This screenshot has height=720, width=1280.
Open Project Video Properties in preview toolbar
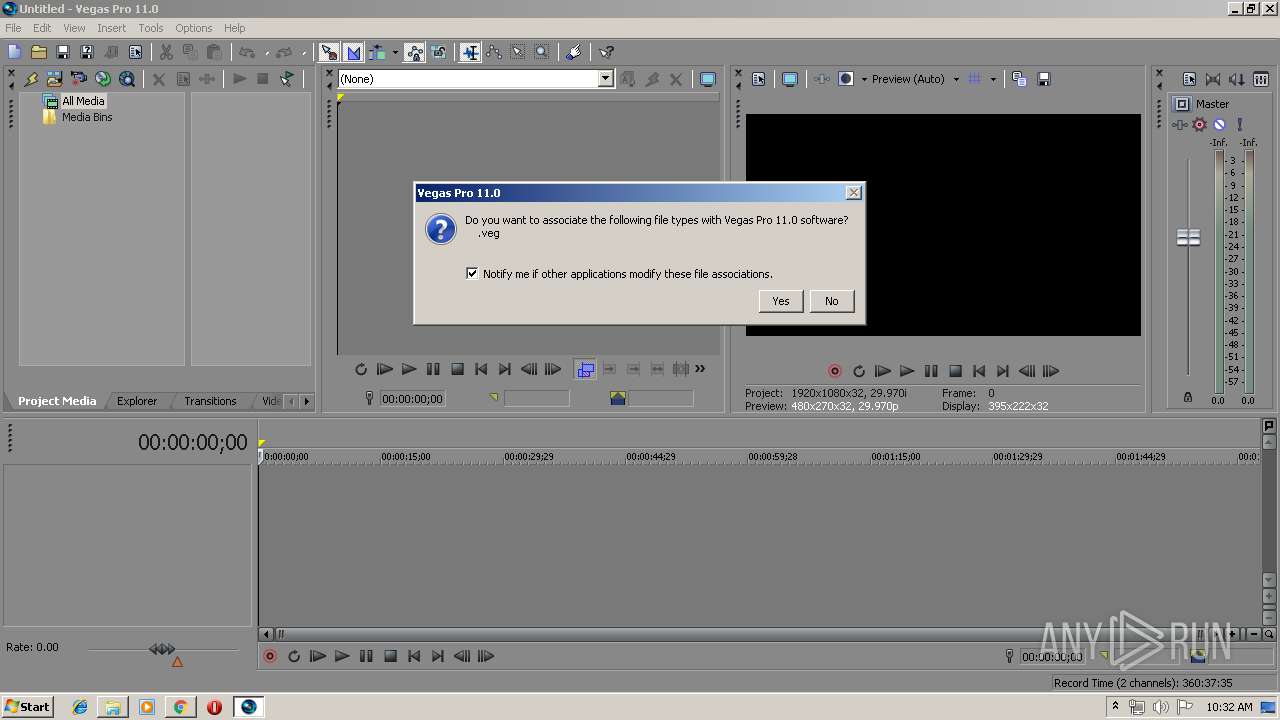(x=758, y=79)
